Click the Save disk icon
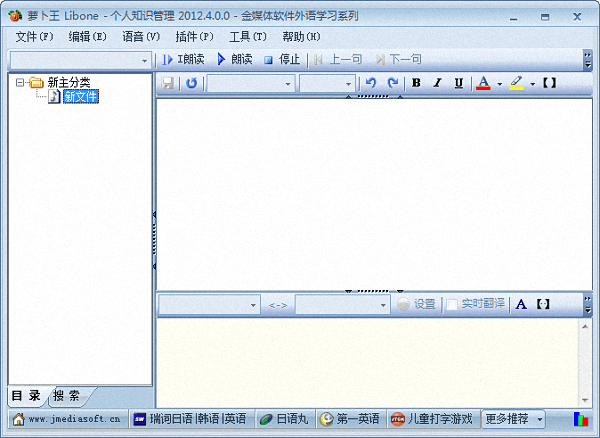600x438 pixels. point(168,83)
